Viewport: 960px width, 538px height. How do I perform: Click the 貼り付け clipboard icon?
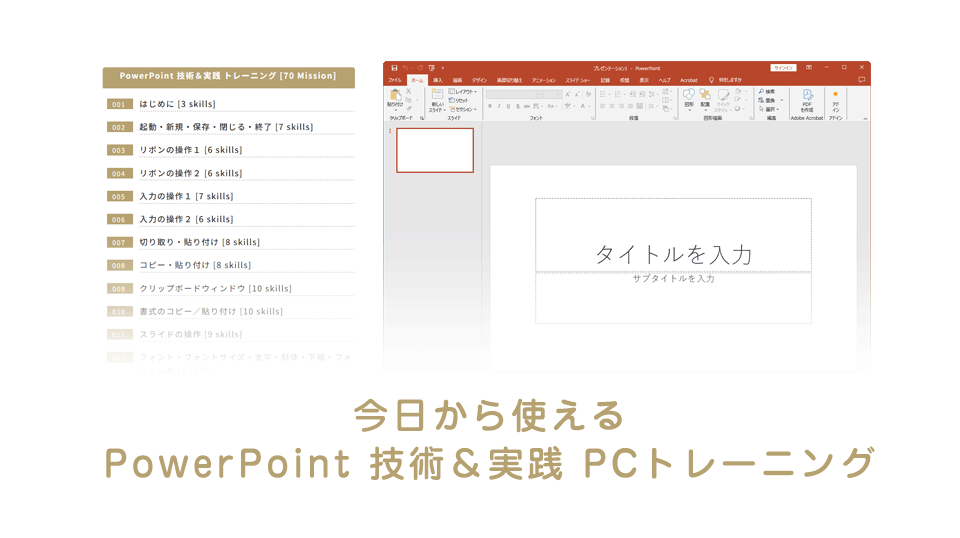(x=396, y=94)
